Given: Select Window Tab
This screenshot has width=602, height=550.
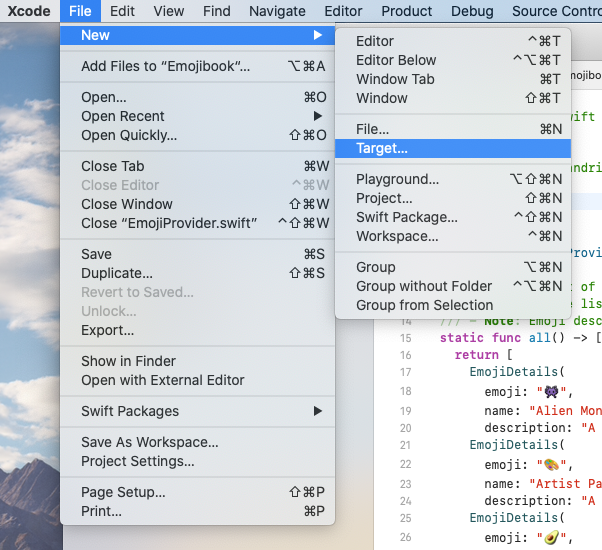Looking at the screenshot, I should (453, 79).
